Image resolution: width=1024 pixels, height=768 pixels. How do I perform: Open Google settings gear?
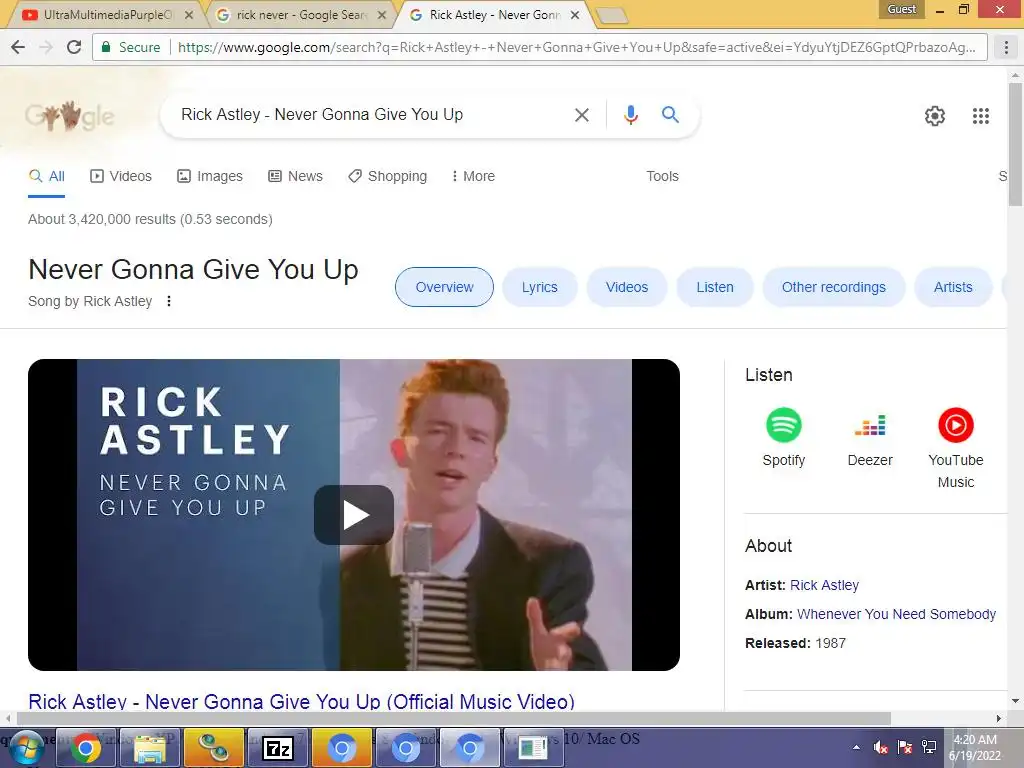pyautogui.click(x=935, y=116)
